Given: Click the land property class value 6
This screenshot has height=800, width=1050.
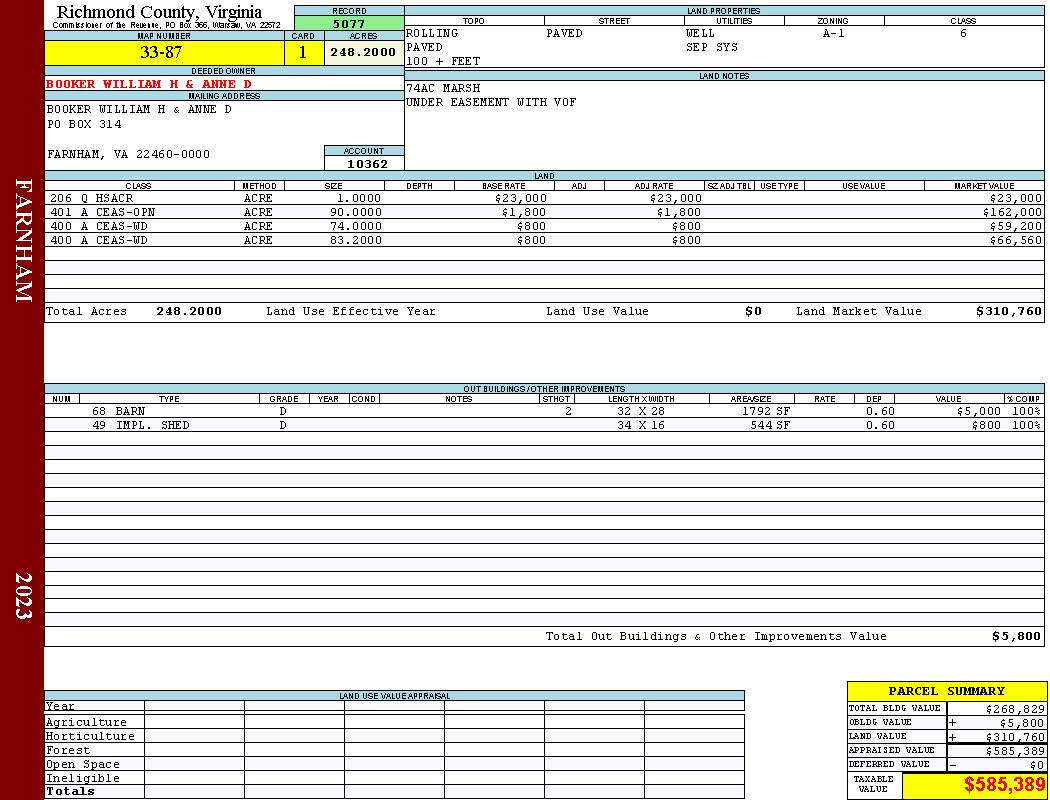Looking at the screenshot, I should (963, 33).
